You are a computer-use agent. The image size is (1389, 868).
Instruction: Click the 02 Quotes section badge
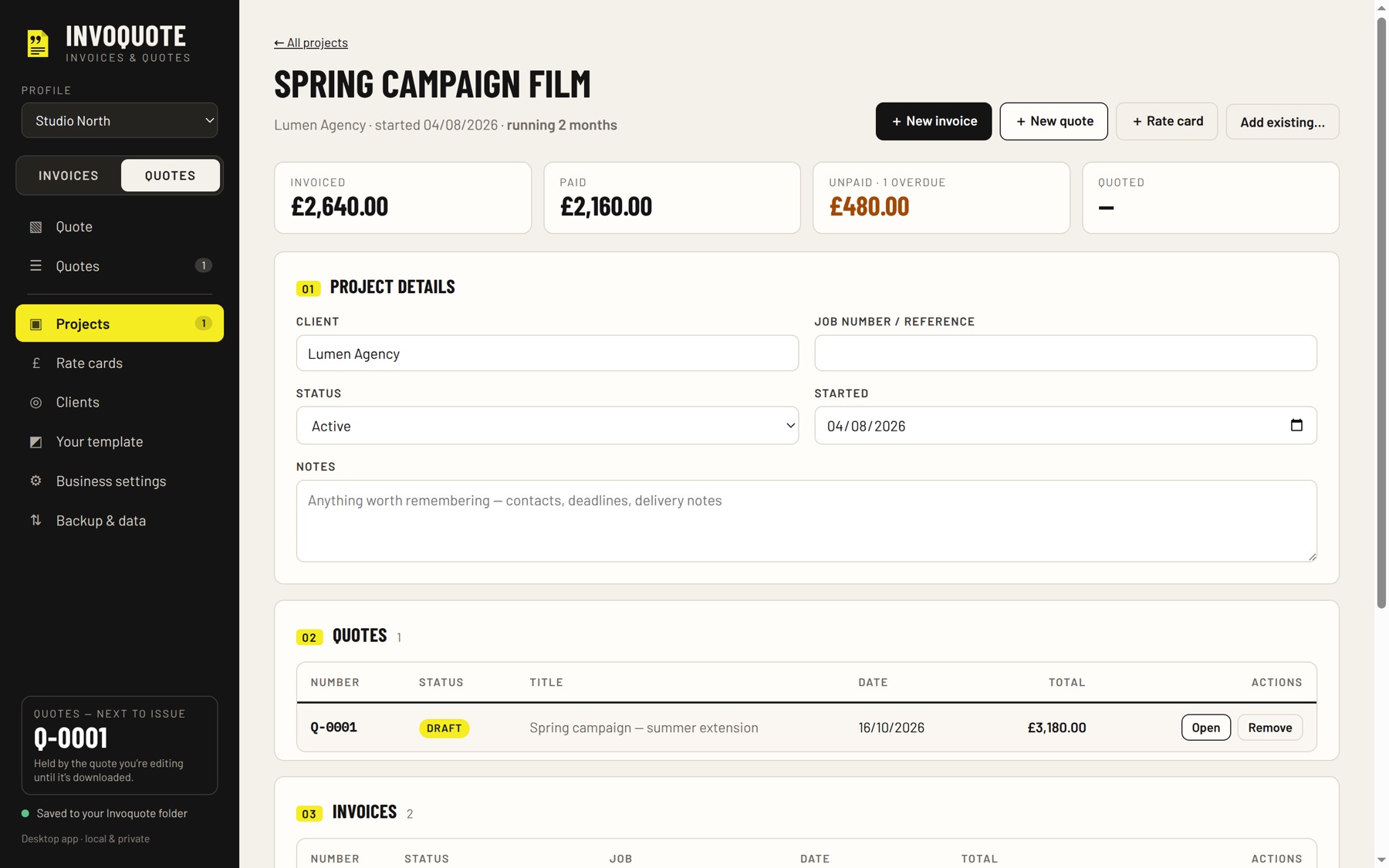click(x=309, y=637)
